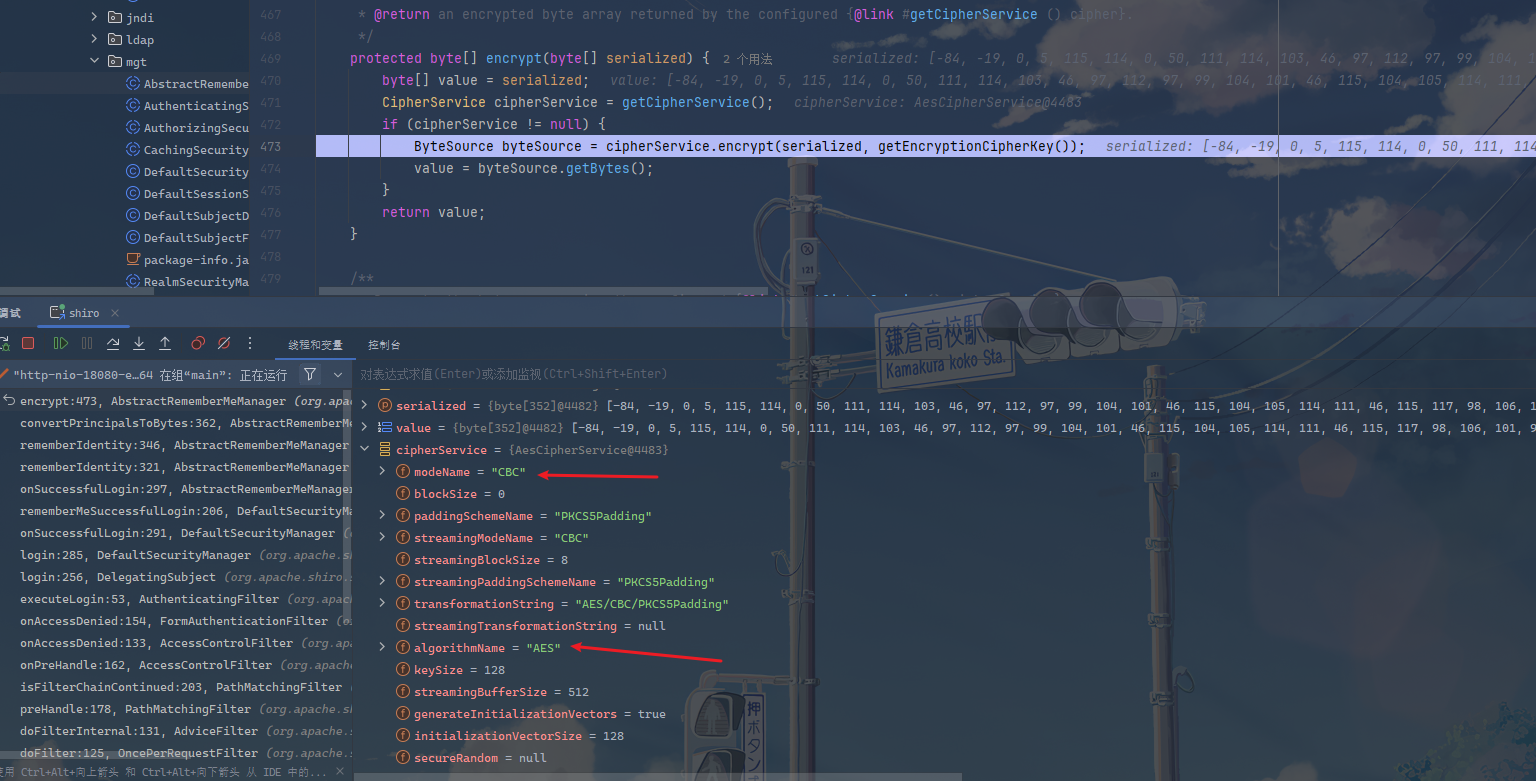Expand the paddingSchemeName field
The image size is (1536, 781).
coord(382,515)
